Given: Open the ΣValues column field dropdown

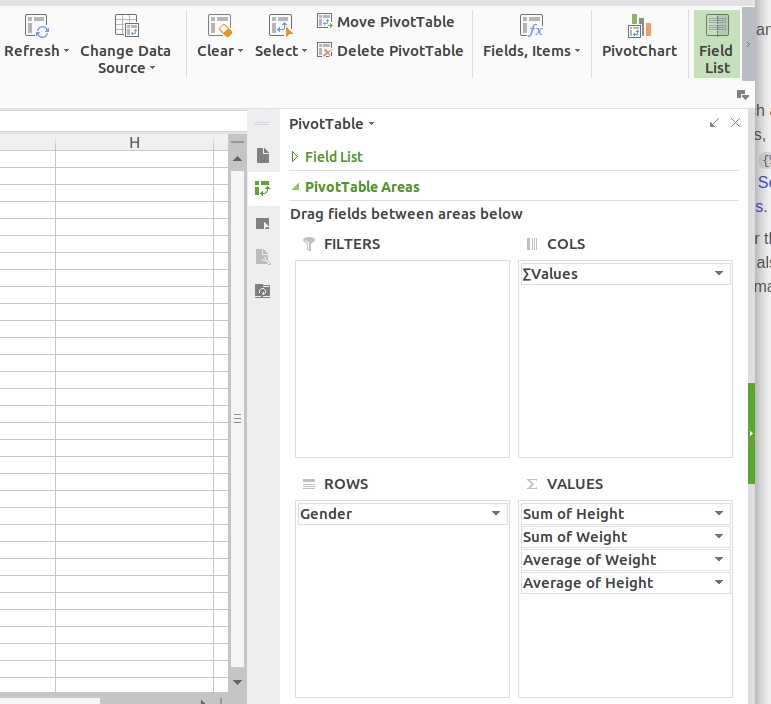Looking at the screenshot, I should coord(719,273).
